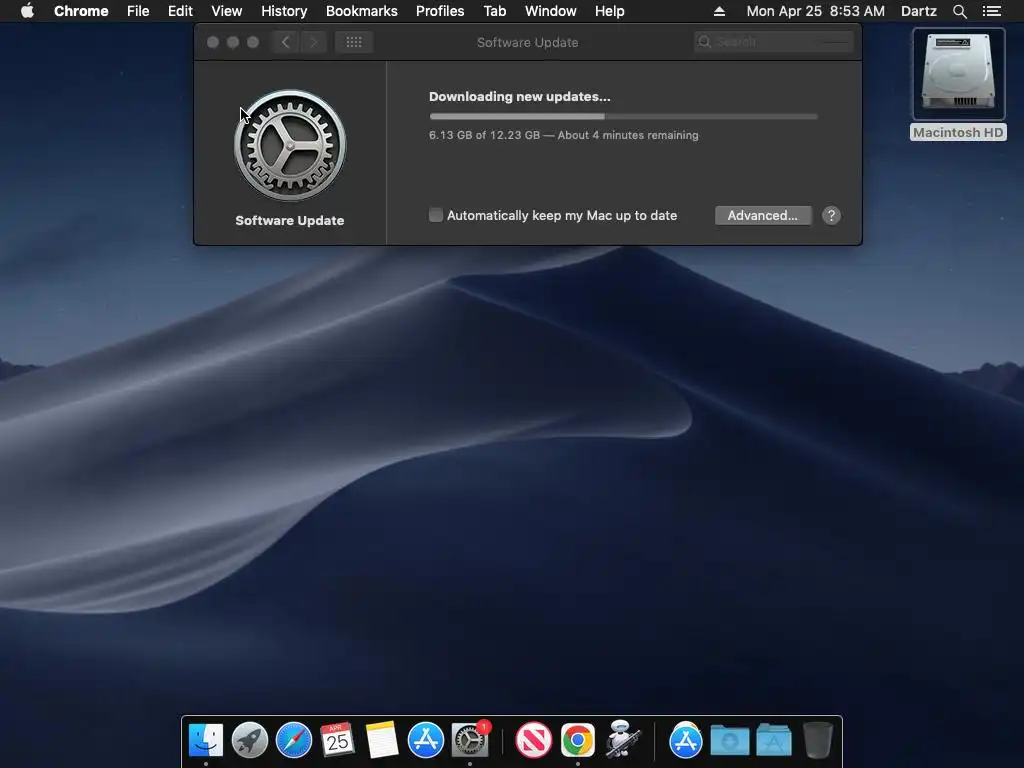Screen dimensions: 1024x768
Task: Enable Automatically keep my Mac up to date
Action: [436, 215]
